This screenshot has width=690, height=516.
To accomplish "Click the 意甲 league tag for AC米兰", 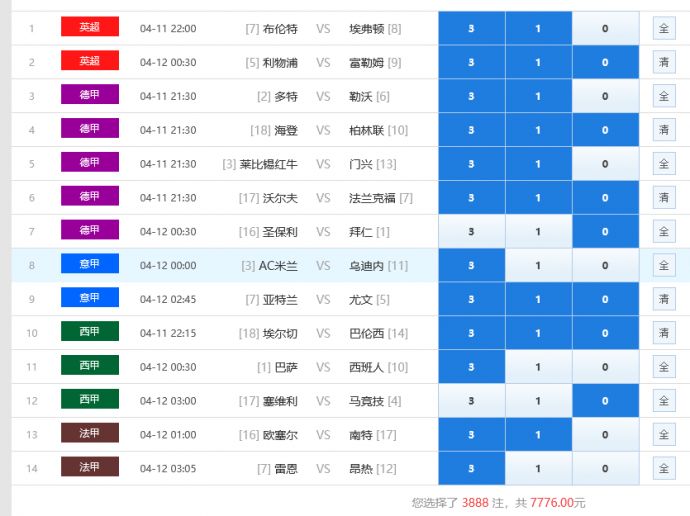I will click(89, 265).
